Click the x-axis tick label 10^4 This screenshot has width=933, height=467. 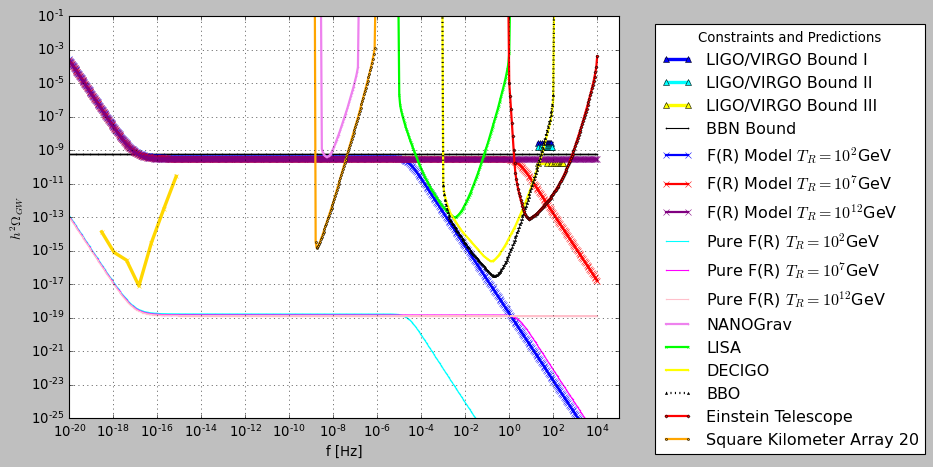[598, 430]
